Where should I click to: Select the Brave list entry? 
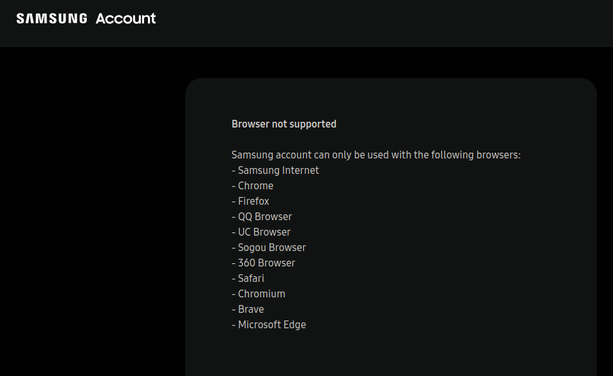(248, 309)
